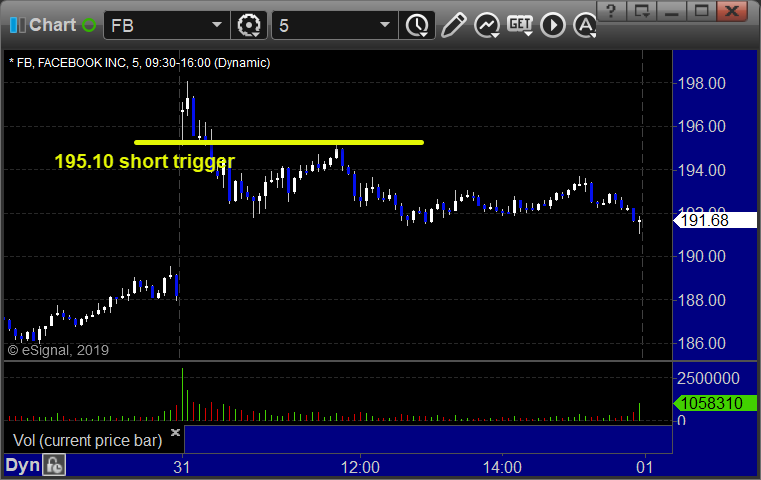761x480 pixels.
Task: Click the Chart window icon
Action: tap(17, 25)
